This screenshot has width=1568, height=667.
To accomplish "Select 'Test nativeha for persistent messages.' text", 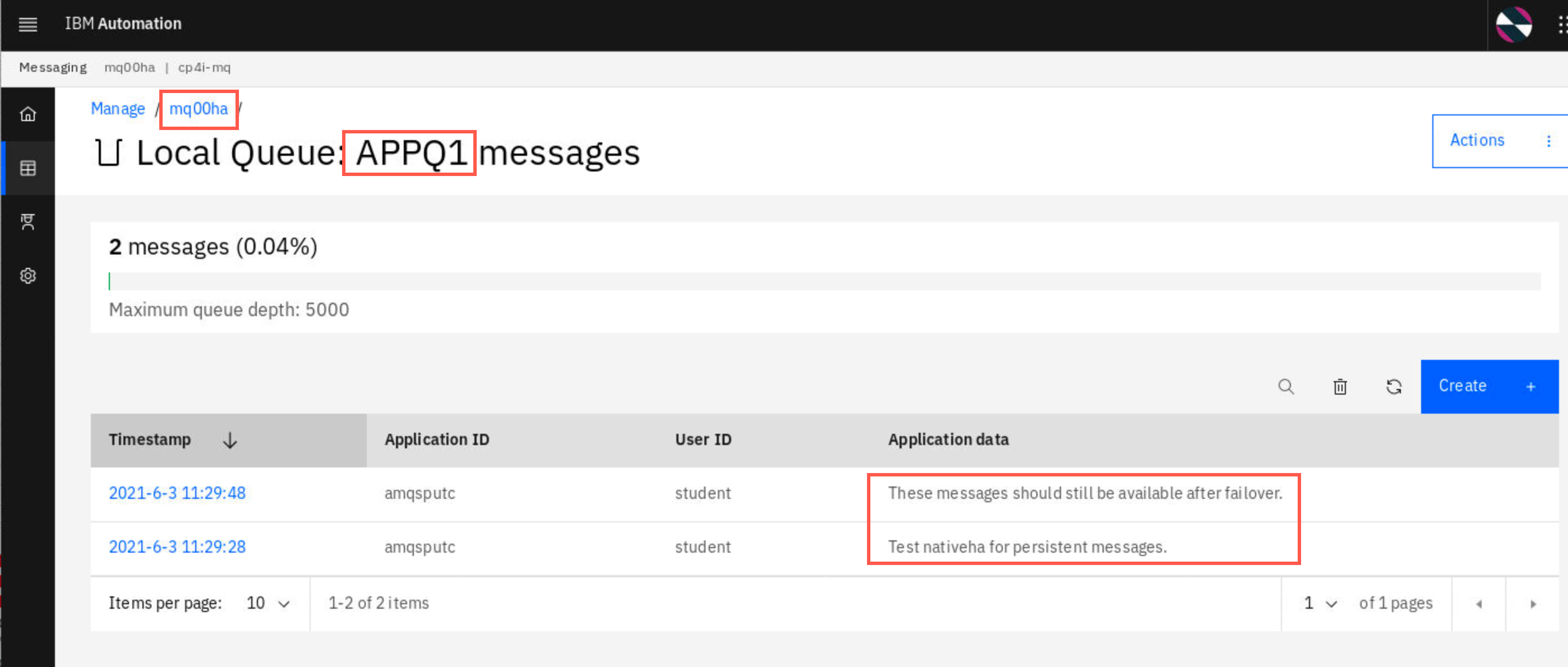I will pyautogui.click(x=1027, y=547).
